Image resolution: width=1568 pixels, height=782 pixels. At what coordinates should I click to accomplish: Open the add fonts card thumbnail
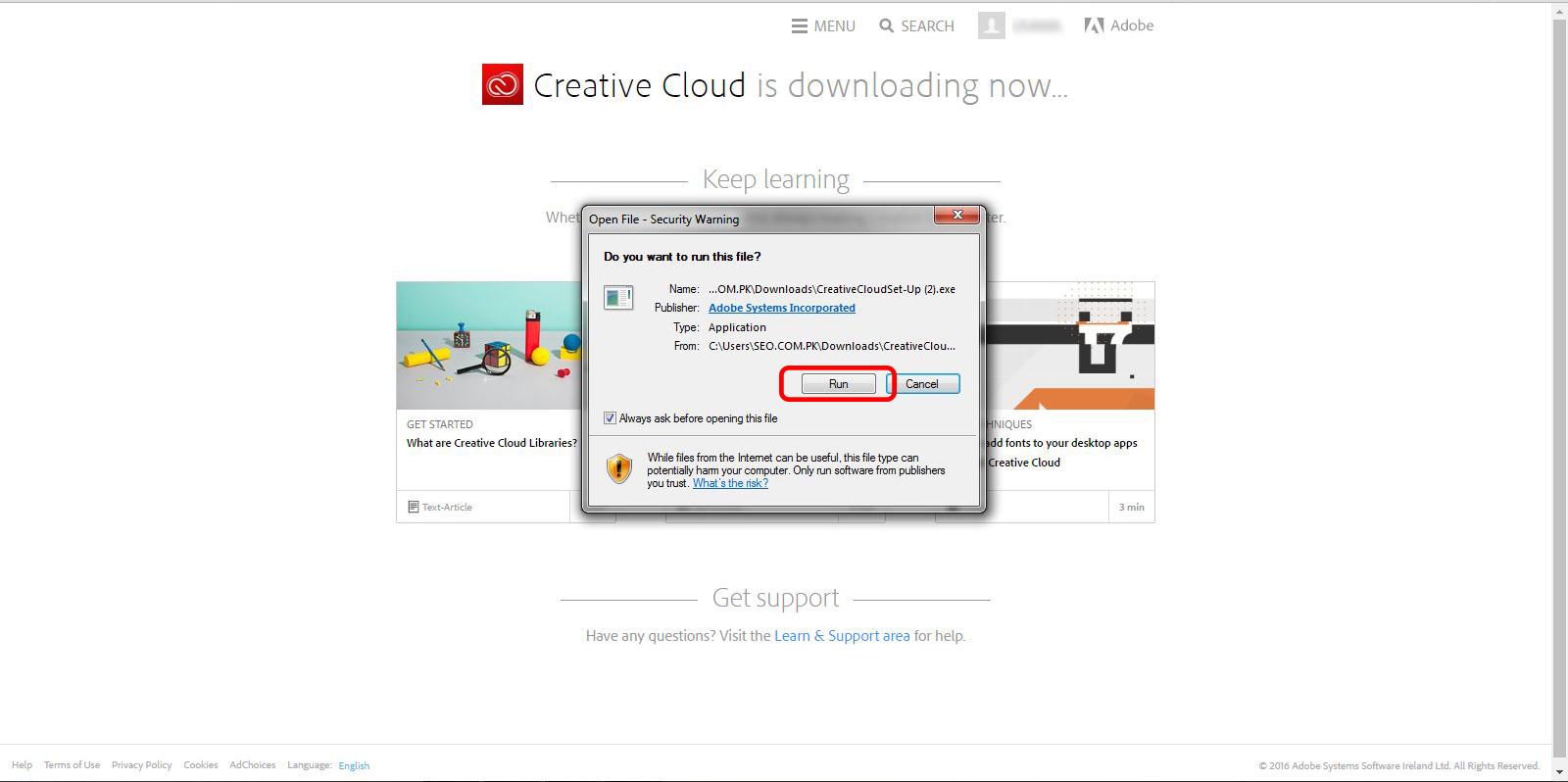click(1070, 345)
